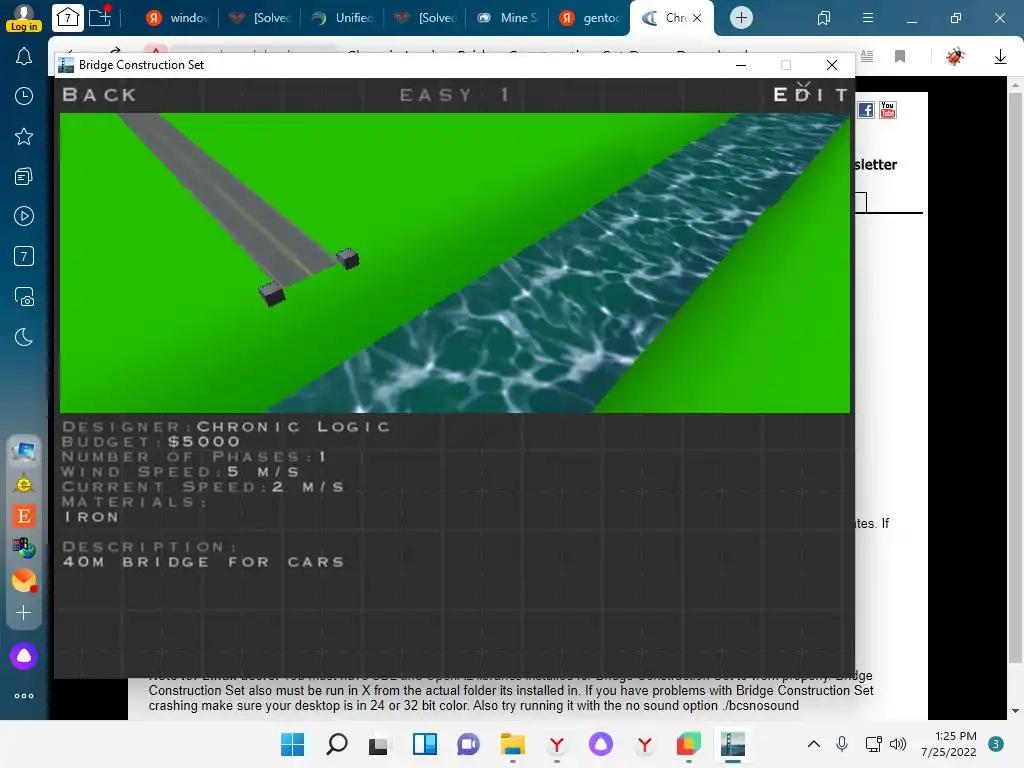Open Alice assistant purple icon in sidebar

[24, 656]
